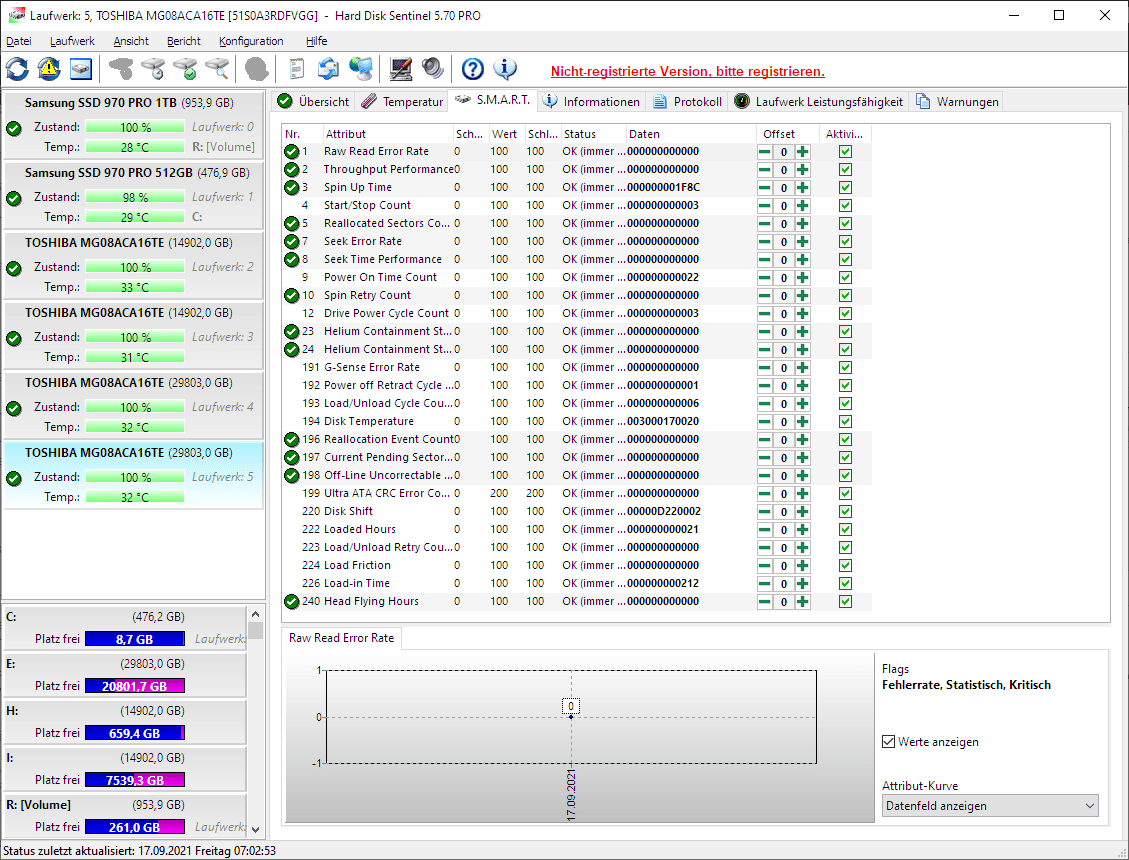Click the registration link in red
Screen dimensions: 1129x860
click(688, 71)
